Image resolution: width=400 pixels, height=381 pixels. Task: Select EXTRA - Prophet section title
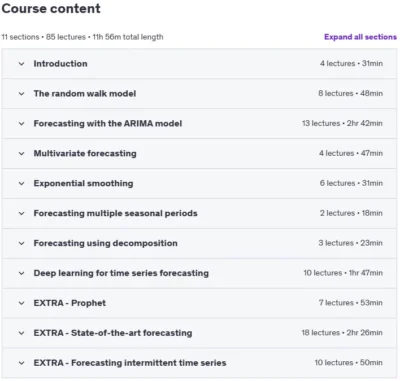click(70, 303)
